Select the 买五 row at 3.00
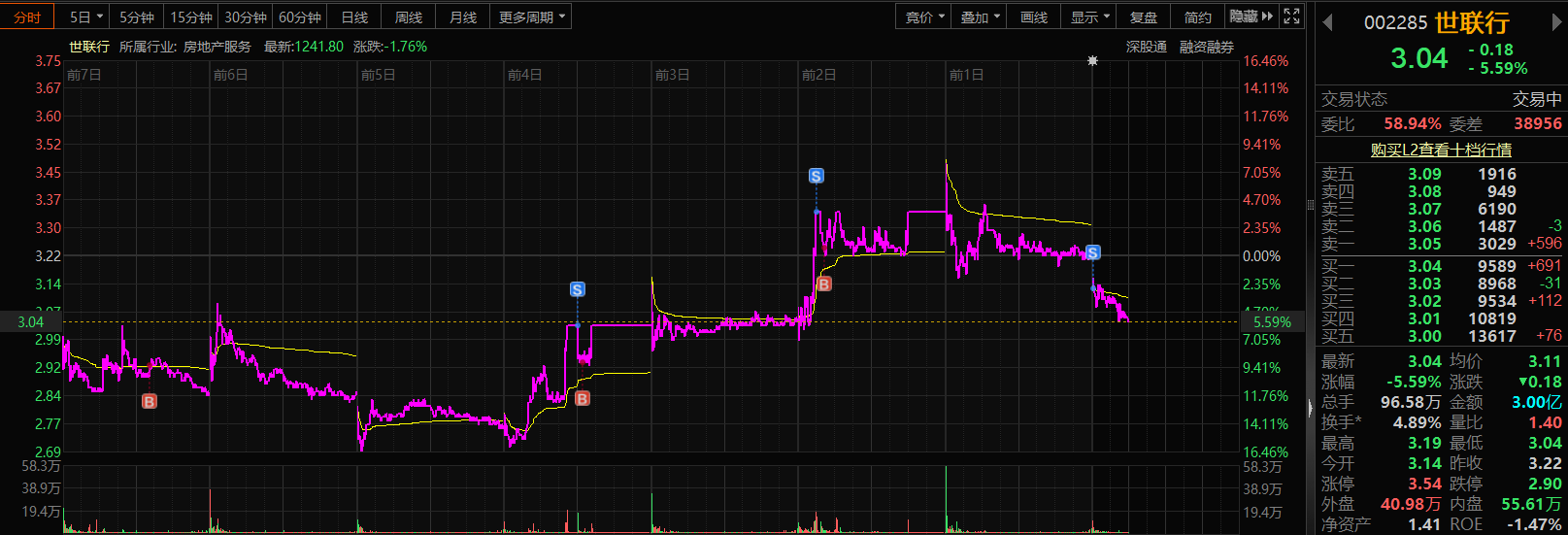This screenshot has height=535, width=1568. pos(1441,336)
